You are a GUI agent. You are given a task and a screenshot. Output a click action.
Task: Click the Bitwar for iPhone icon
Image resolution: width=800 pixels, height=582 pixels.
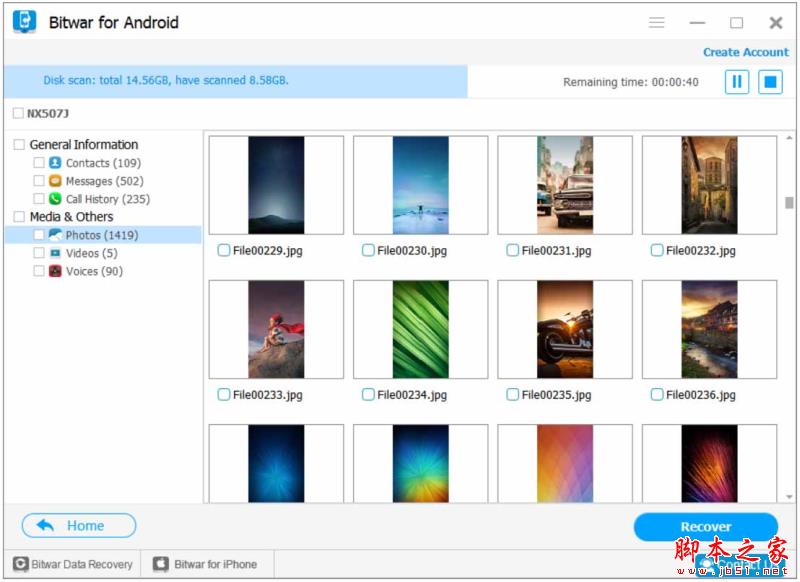coord(161,564)
